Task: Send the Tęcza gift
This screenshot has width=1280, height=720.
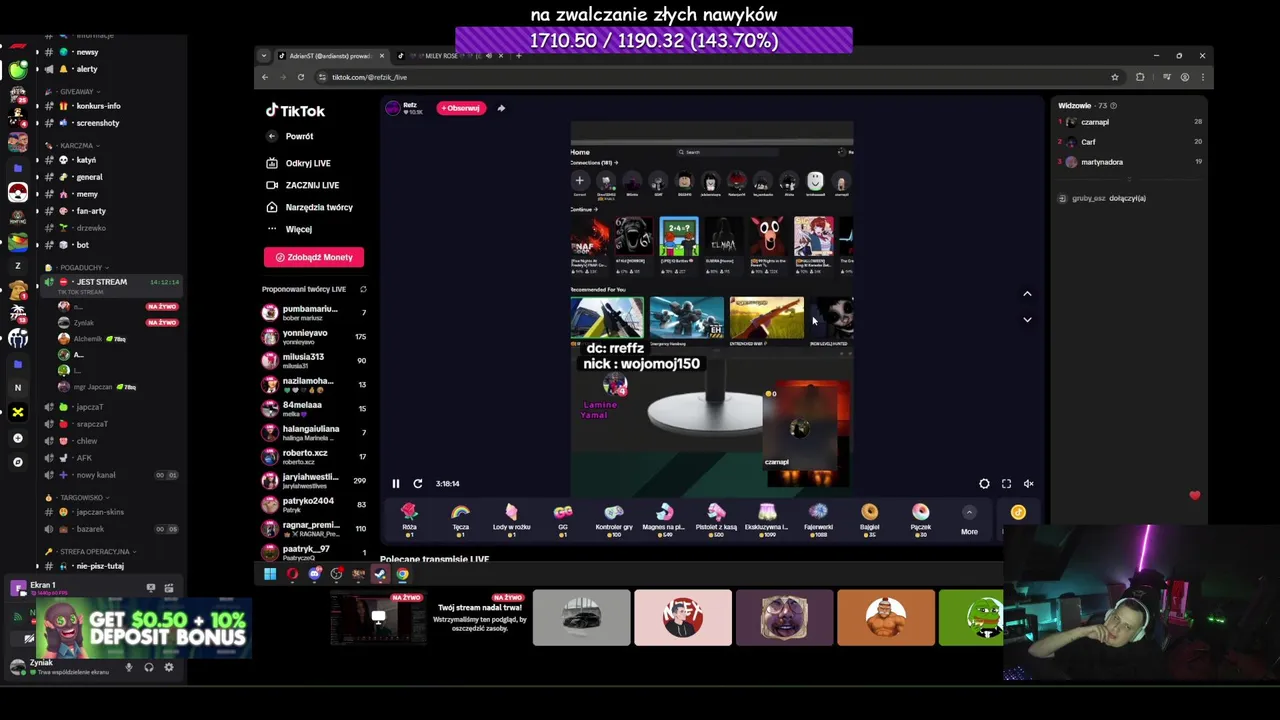Action: [x=460, y=519]
